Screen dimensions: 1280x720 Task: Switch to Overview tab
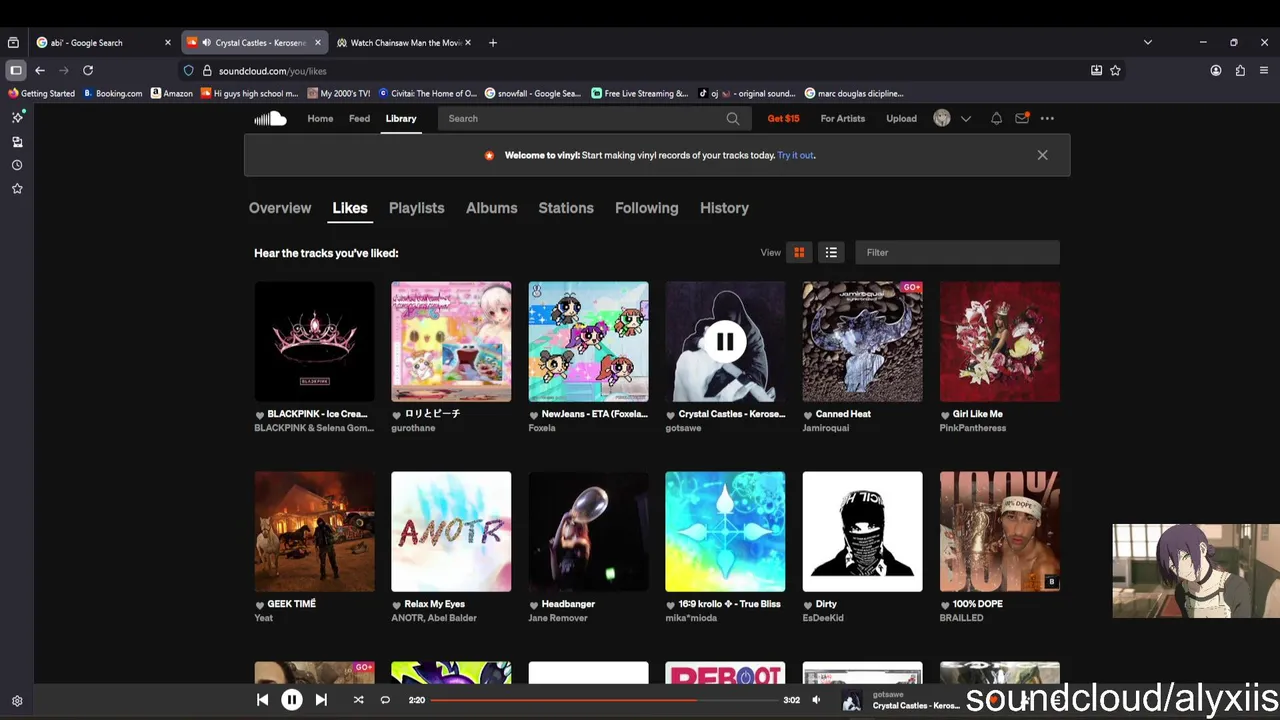pyautogui.click(x=280, y=208)
